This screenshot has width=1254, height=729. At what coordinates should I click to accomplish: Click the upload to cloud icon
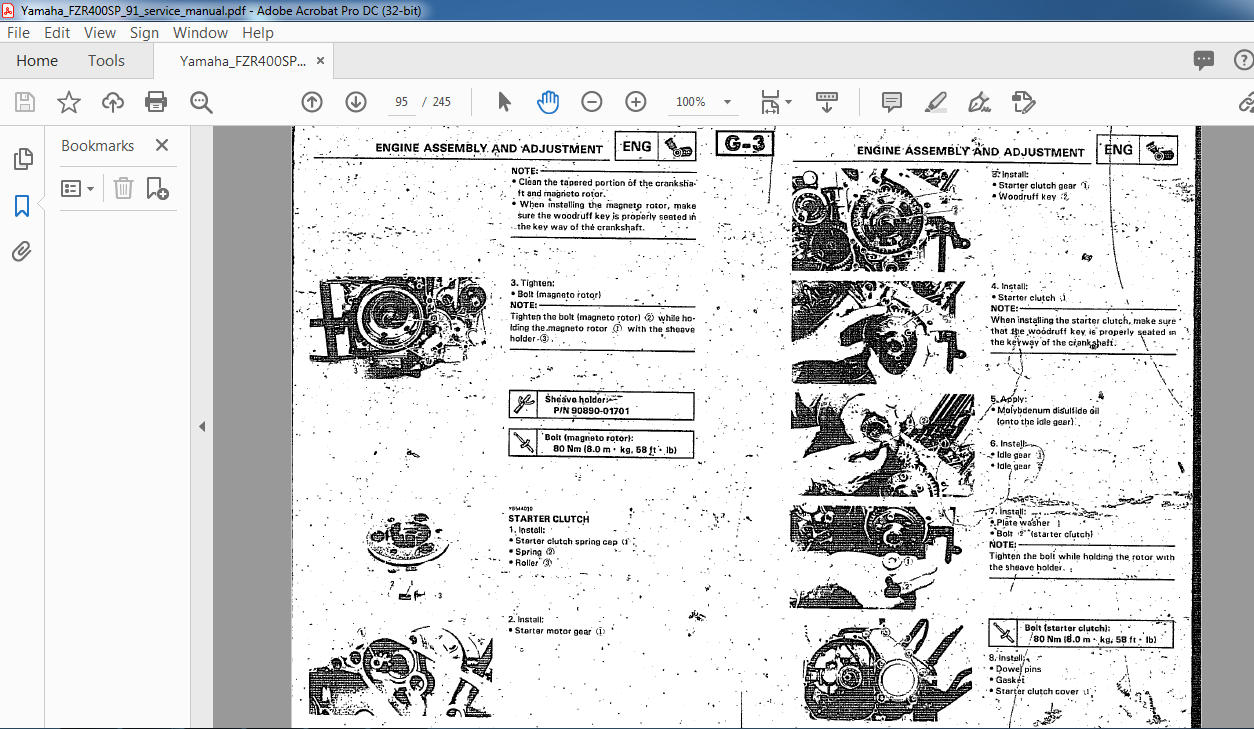pyautogui.click(x=113, y=102)
